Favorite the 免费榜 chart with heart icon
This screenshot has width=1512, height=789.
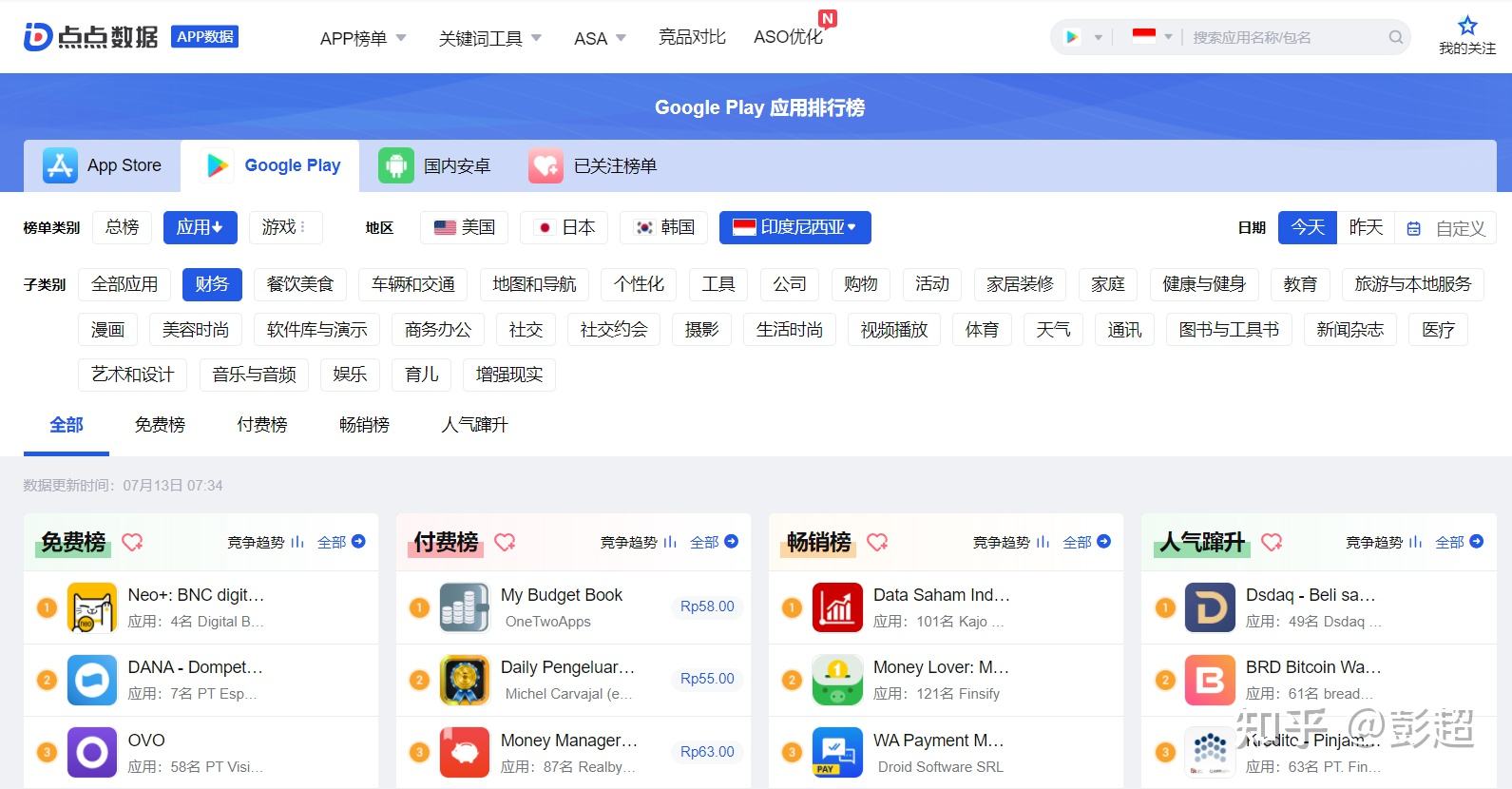pos(132,542)
